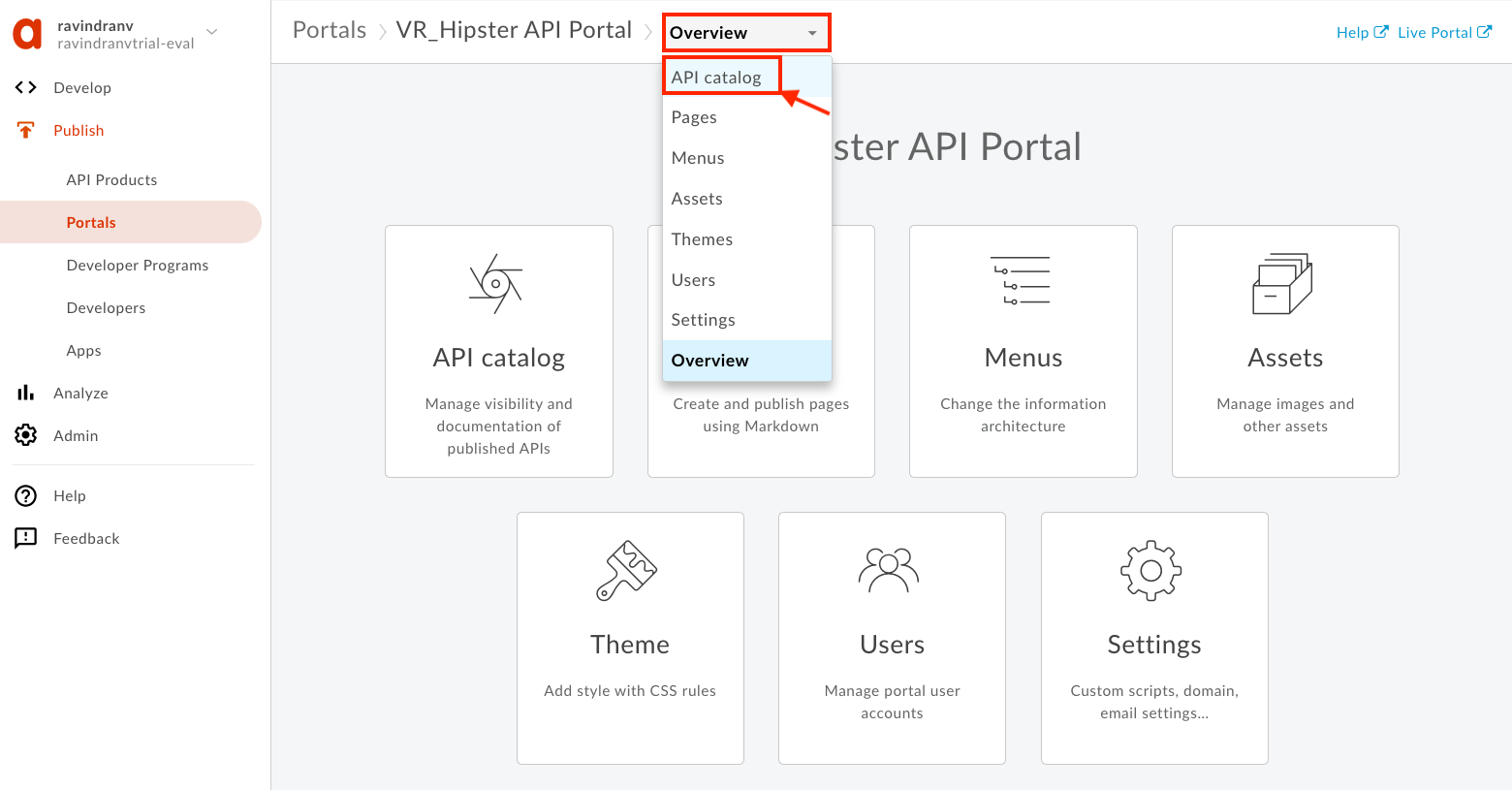Viewport: 1512px width, 790px height.
Task: Click the API catalog card aperture icon
Action: [x=496, y=284]
